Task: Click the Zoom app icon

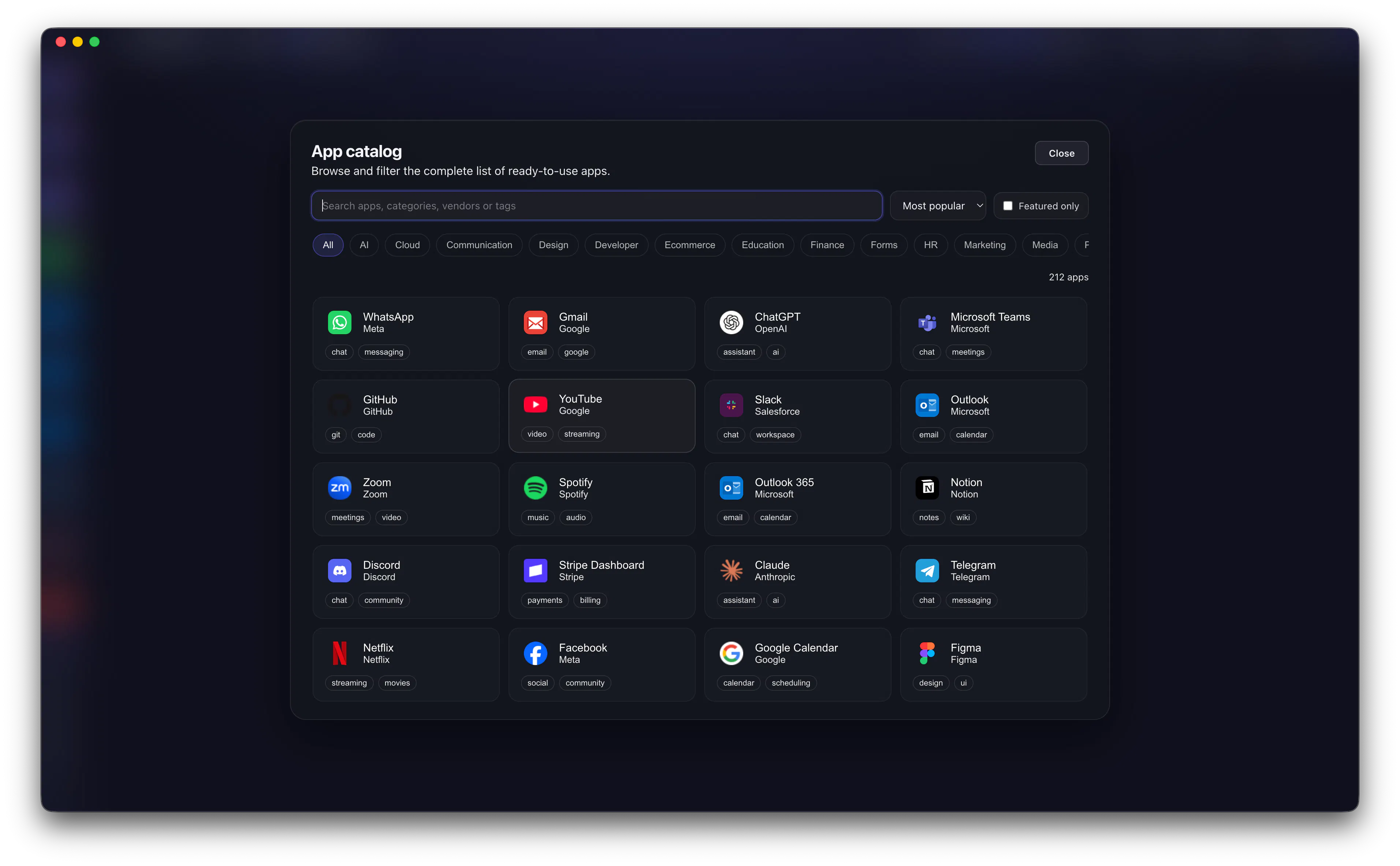Action: point(339,488)
